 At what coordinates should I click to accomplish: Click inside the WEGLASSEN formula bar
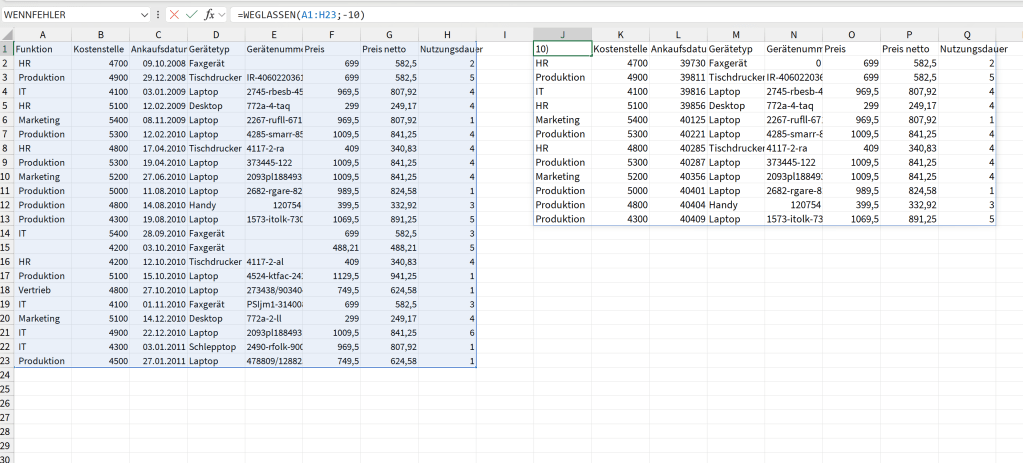tap(600, 15)
